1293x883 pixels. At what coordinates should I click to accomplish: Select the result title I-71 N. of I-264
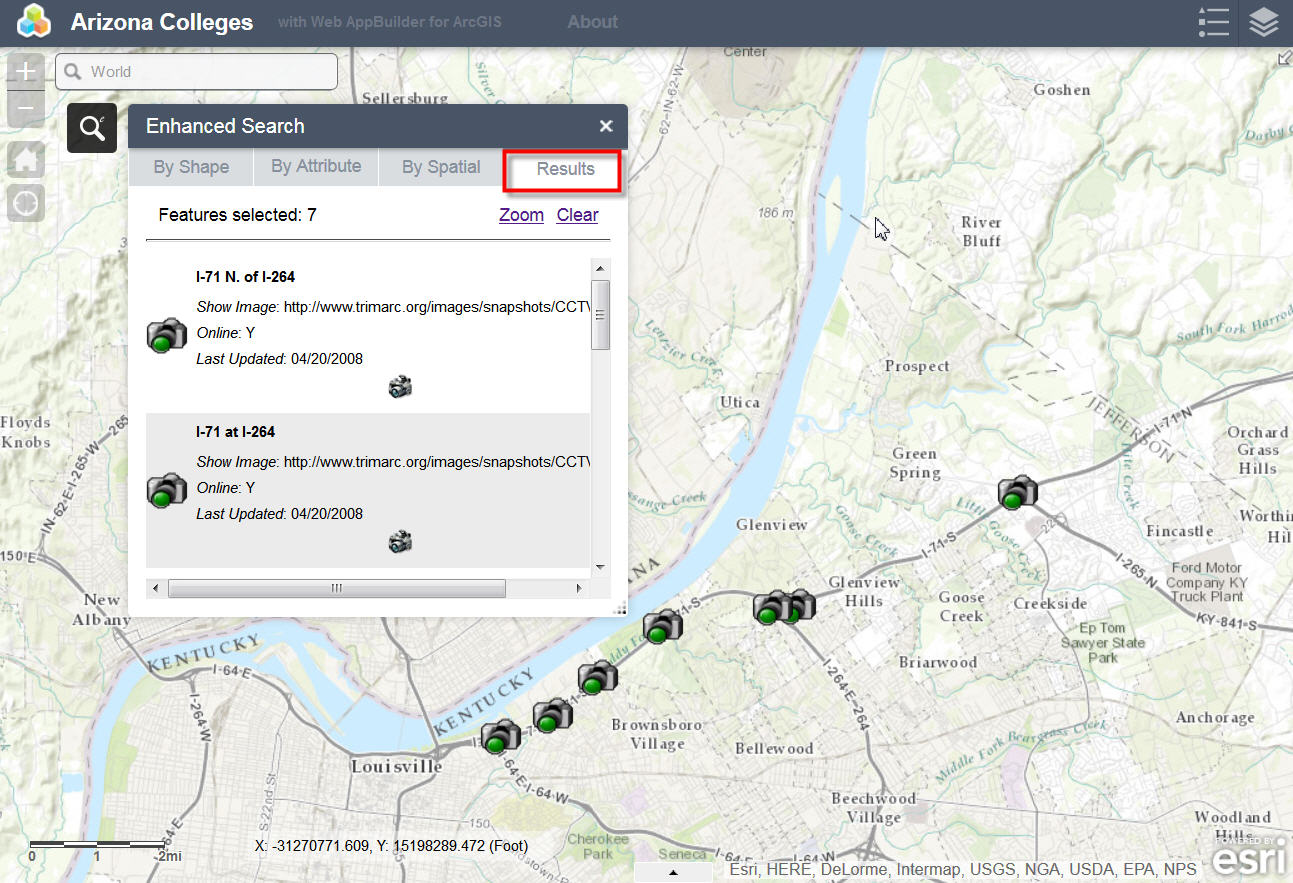[245, 277]
